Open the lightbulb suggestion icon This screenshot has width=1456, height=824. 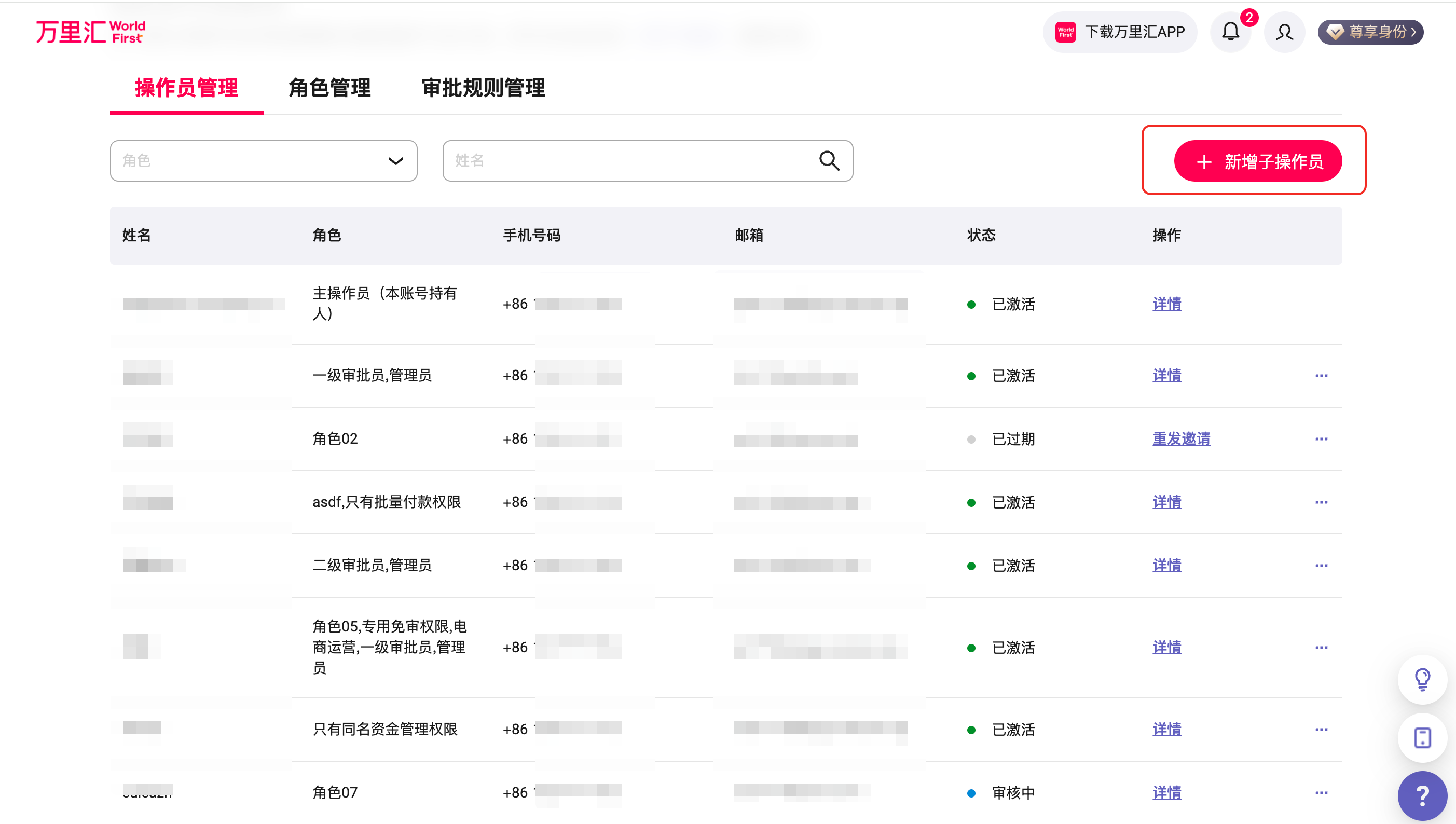(x=1422, y=679)
